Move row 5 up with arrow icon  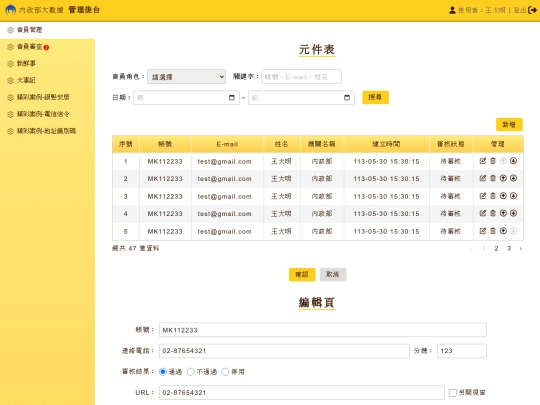pos(503,231)
